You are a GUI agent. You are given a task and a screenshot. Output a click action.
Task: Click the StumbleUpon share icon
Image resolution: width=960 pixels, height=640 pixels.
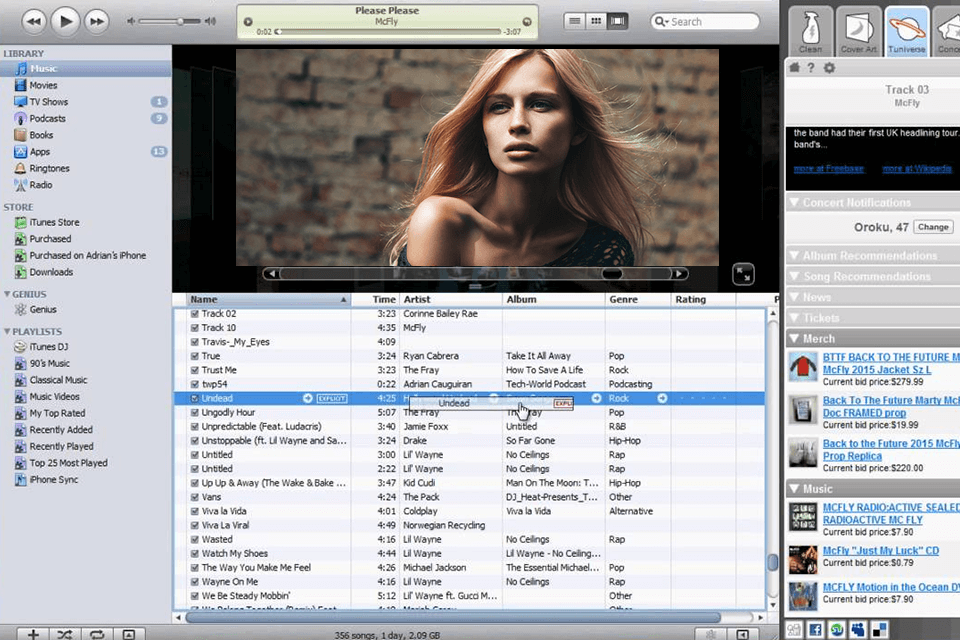(836, 630)
